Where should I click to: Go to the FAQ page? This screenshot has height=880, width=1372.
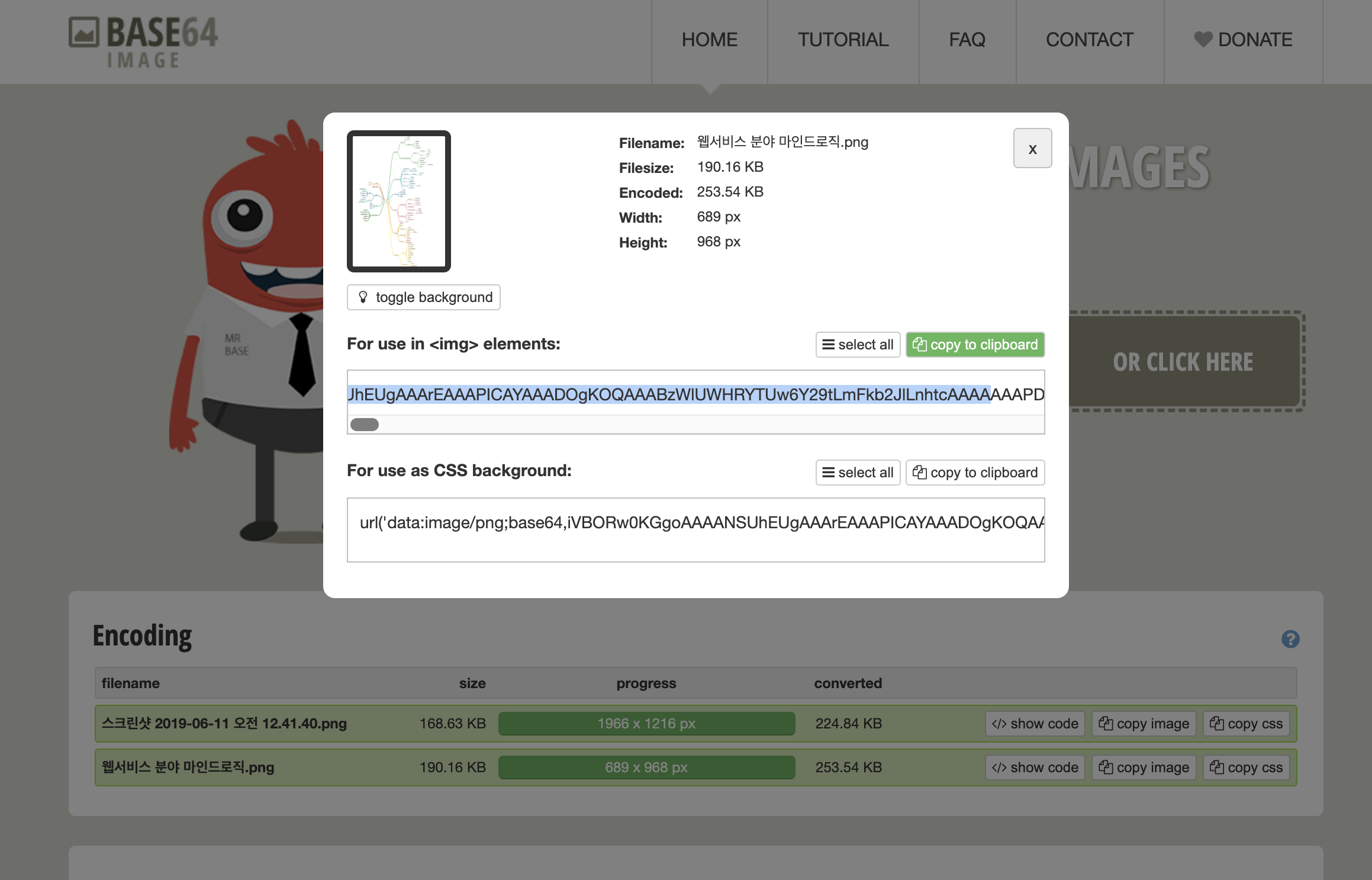tap(967, 40)
